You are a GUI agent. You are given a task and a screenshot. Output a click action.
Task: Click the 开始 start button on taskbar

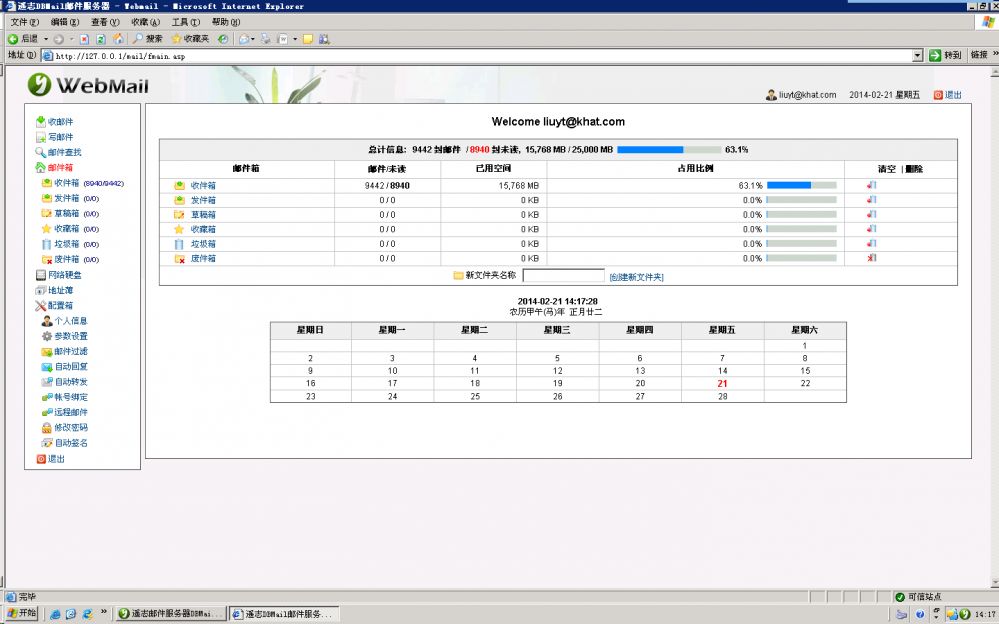tap(22, 613)
